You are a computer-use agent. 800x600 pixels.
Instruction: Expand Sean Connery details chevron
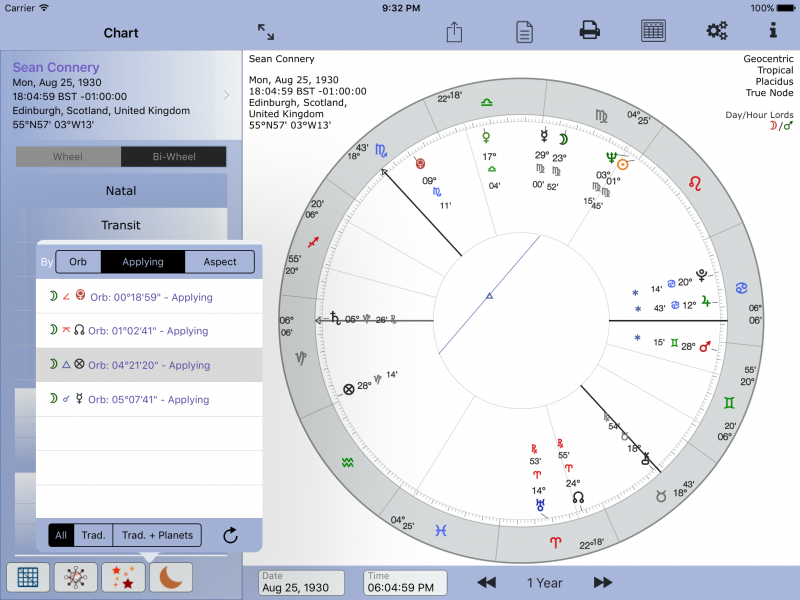click(x=227, y=96)
